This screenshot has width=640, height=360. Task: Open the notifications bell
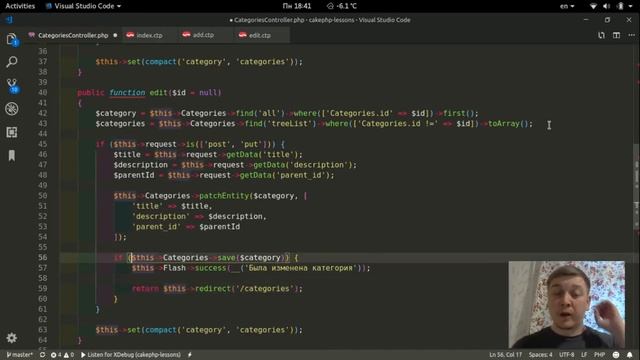click(630, 355)
